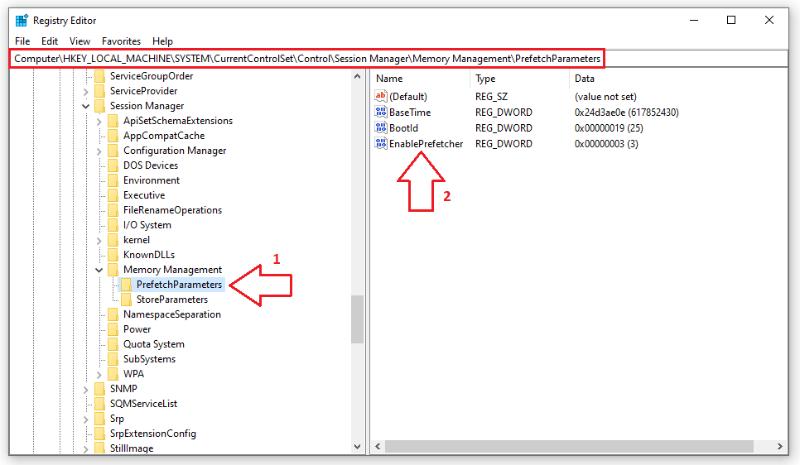Select the SubSystems key label
This screenshot has height=465, width=800.
[149, 359]
